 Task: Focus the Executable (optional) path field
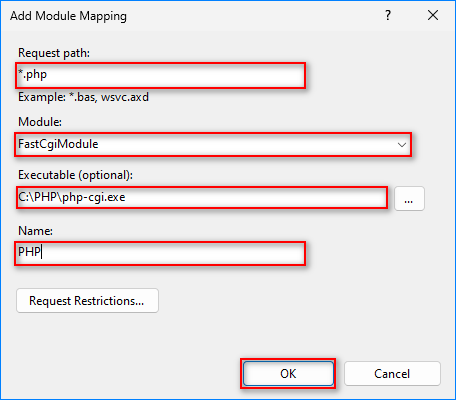point(202,197)
